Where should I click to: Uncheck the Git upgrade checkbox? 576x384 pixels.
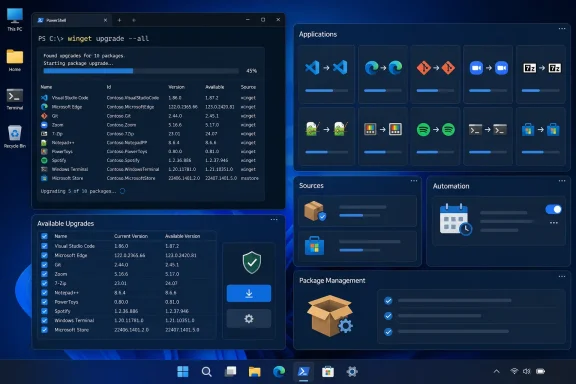(44, 265)
